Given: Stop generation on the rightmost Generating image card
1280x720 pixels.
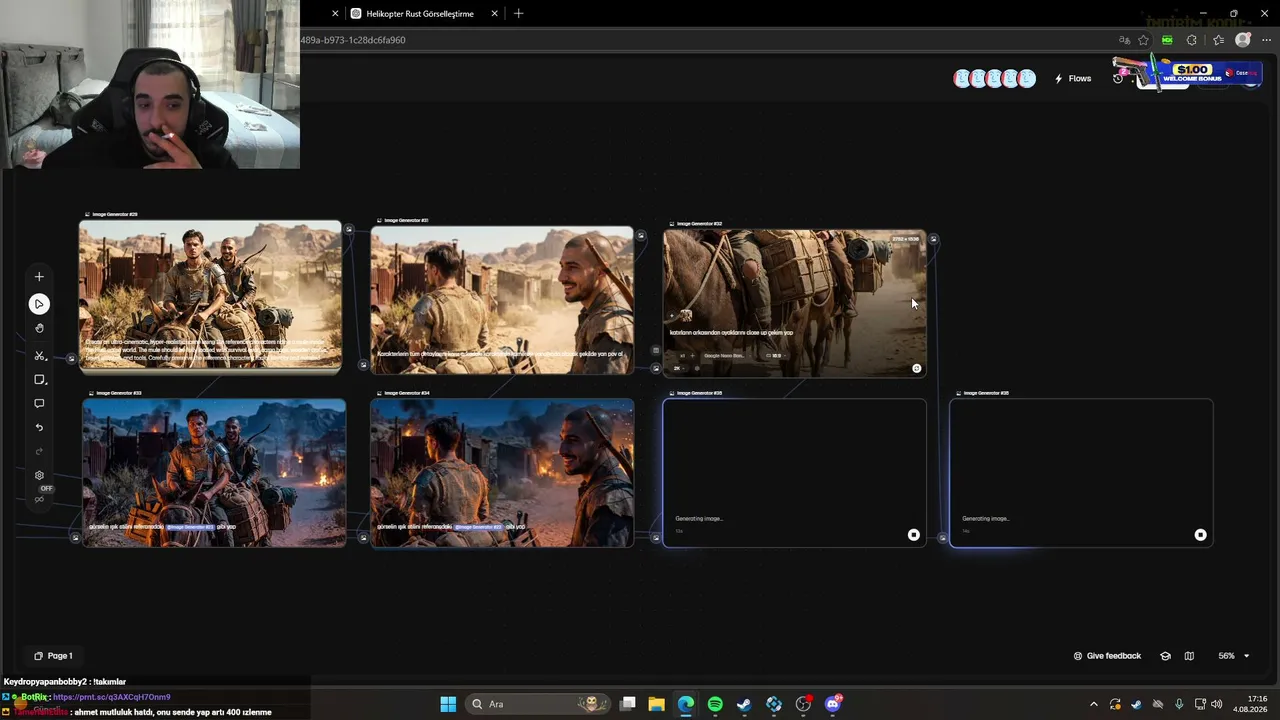Looking at the screenshot, I should click(1200, 535).
